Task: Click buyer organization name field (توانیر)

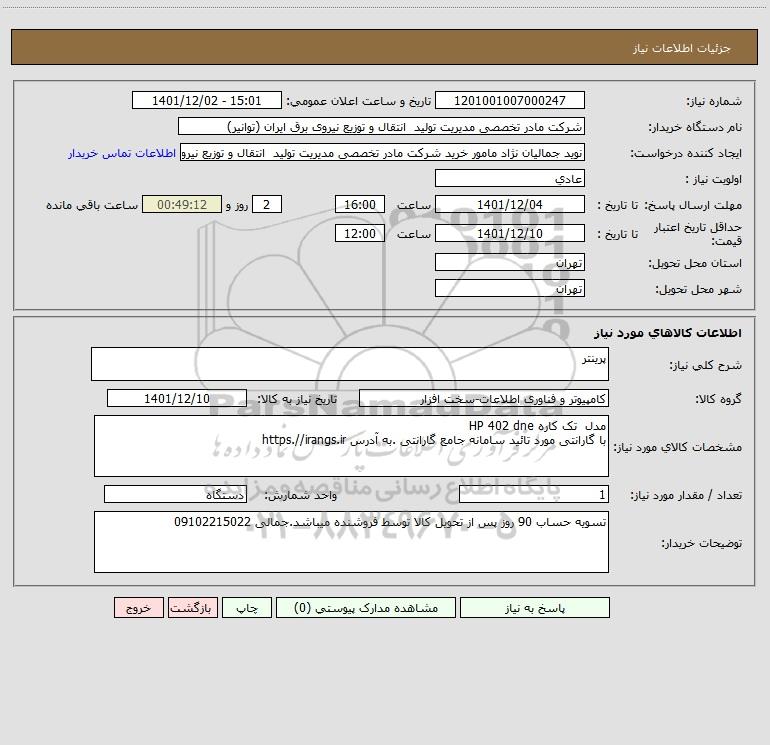Action: click(381, 126)
